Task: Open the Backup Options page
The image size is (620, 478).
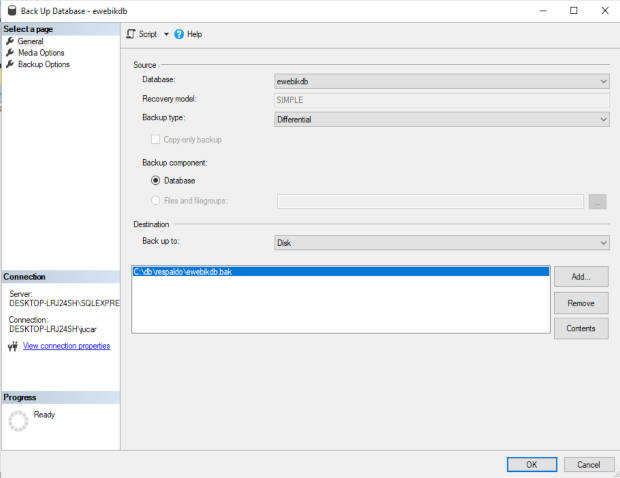Action: (x=44, y=64)
